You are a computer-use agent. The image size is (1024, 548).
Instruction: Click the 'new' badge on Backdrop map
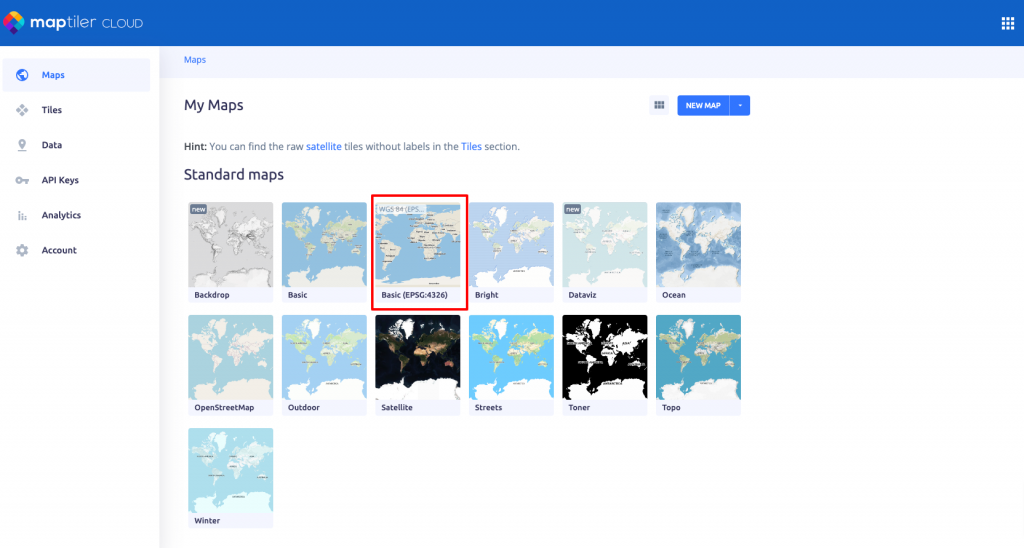pos(199,210)
